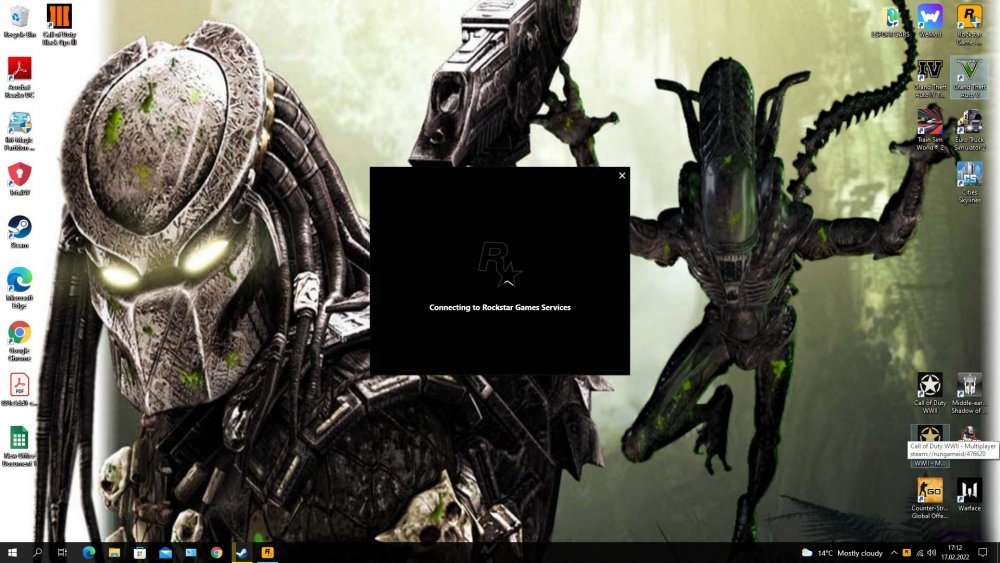Switch to Rockstar Games Launcher taskbar button
This screenshot has width=1000, height=563.
click(267, 553)
